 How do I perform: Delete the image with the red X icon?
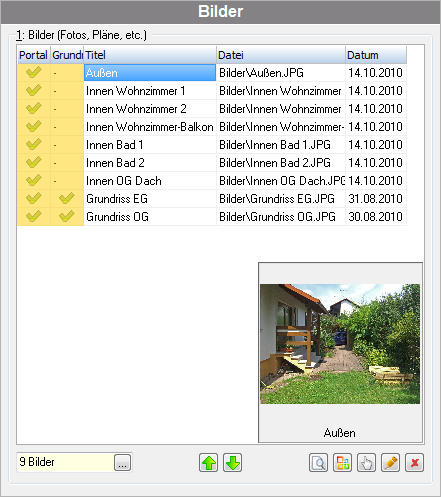(x=414, y=463)
